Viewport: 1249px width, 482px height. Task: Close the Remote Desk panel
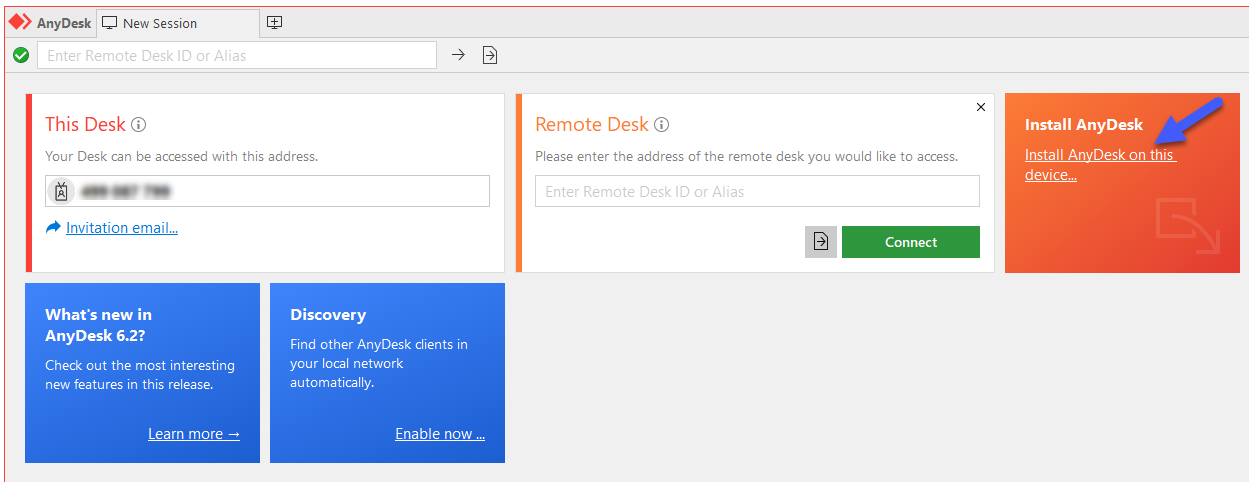(x=980, y=107)
